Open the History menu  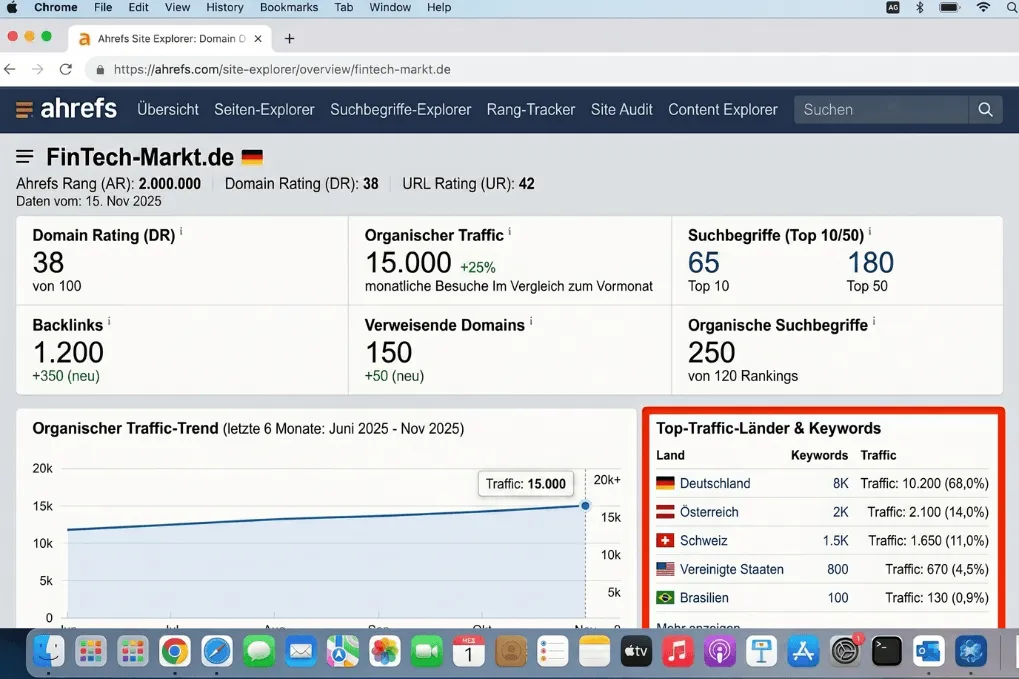[x=225, y=7]
